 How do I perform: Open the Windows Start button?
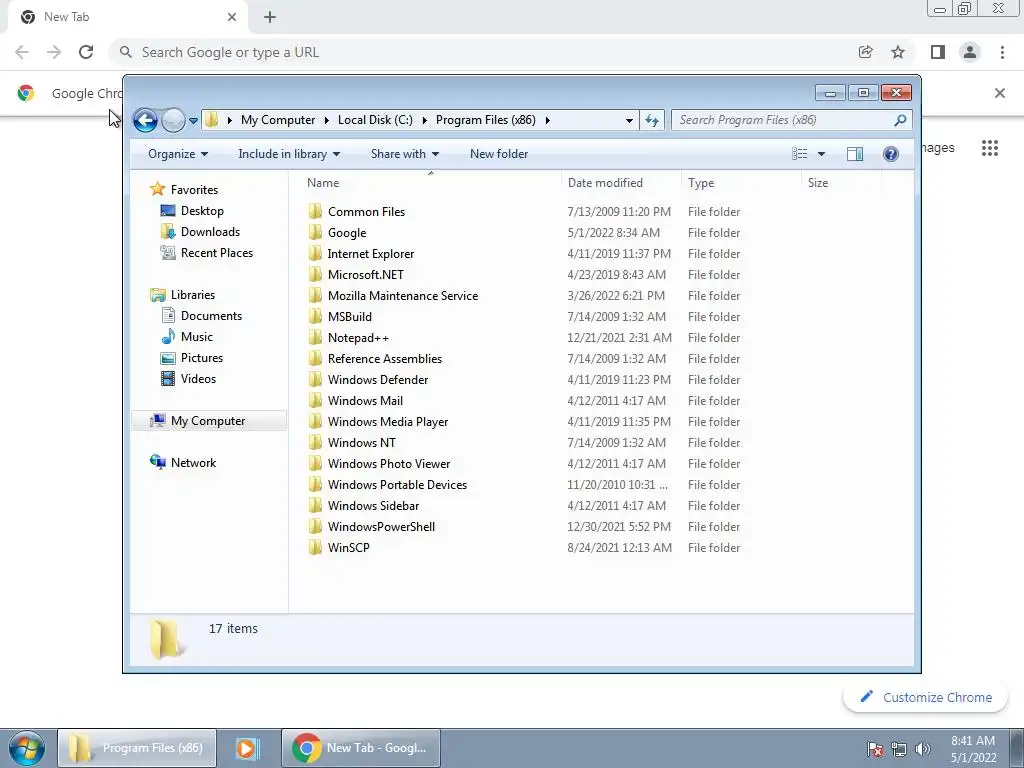click(x=26, y=748)
